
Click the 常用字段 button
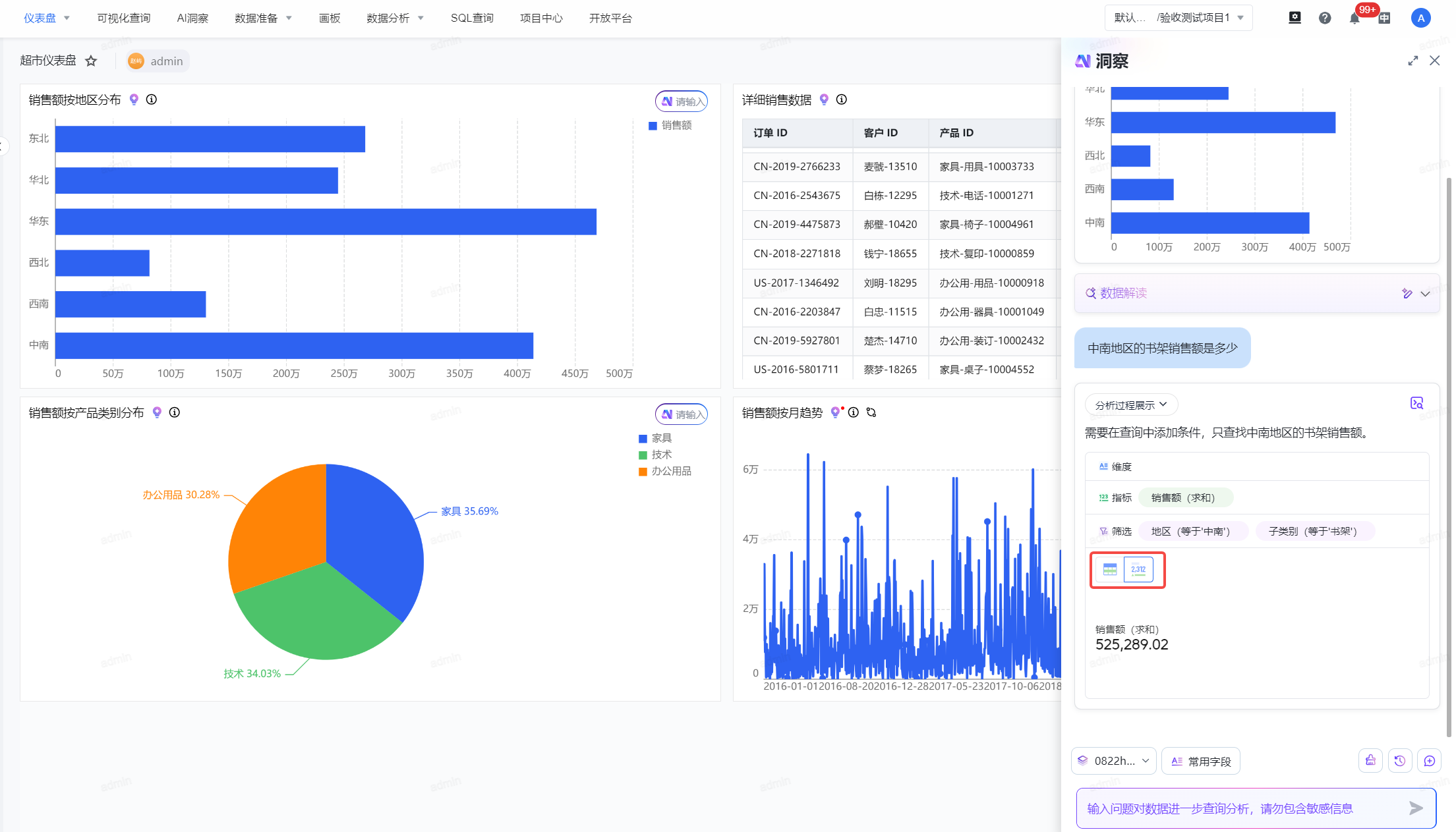[x=1201, y=761]
